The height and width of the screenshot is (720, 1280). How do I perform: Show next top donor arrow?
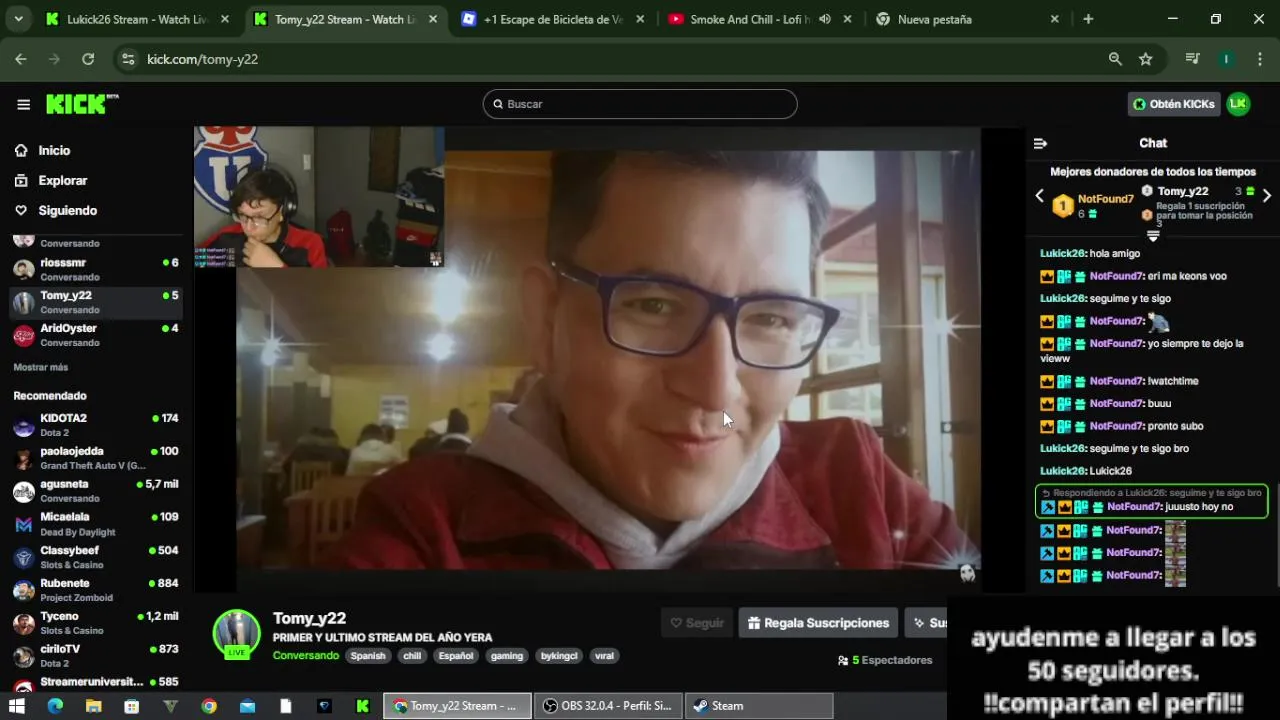(x=1267, y=196)
